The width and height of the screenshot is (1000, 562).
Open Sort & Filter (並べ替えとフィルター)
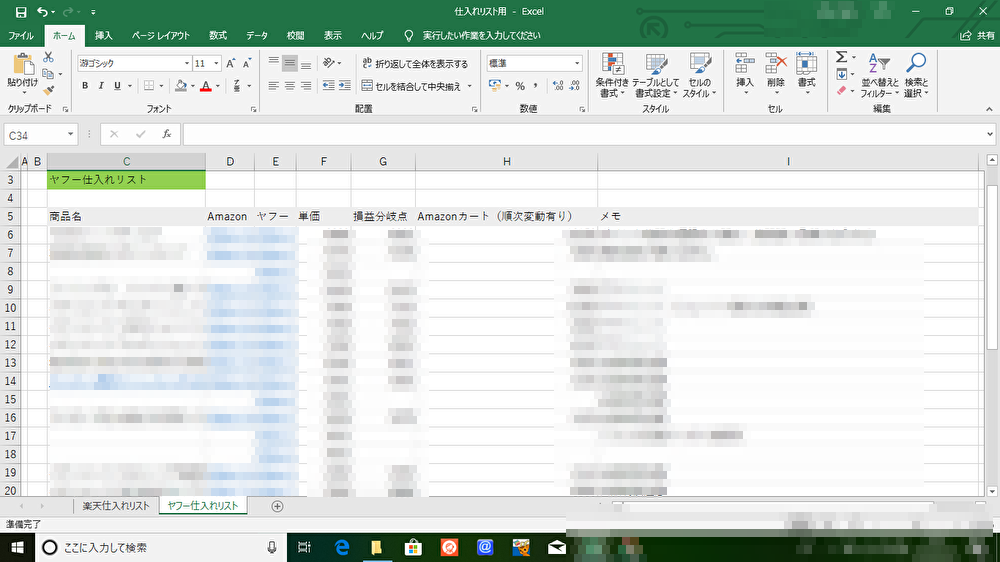pyautogui.click(x=879, y=75)
